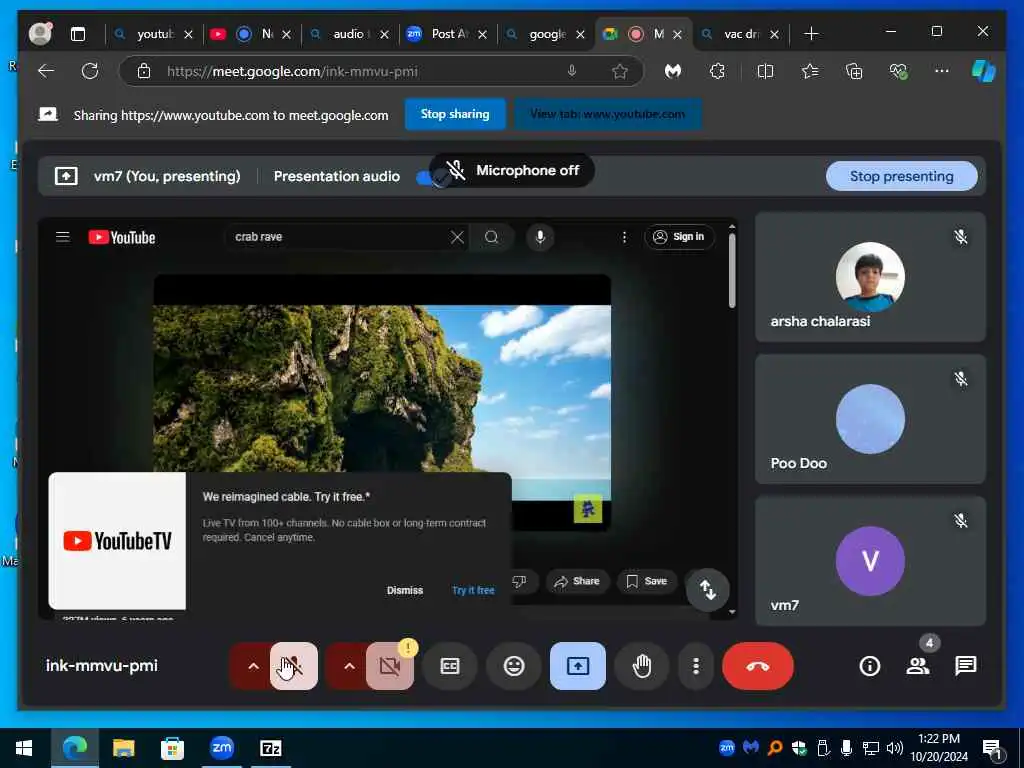
Task: Open a new browser tab
Action: pos(811,34)
